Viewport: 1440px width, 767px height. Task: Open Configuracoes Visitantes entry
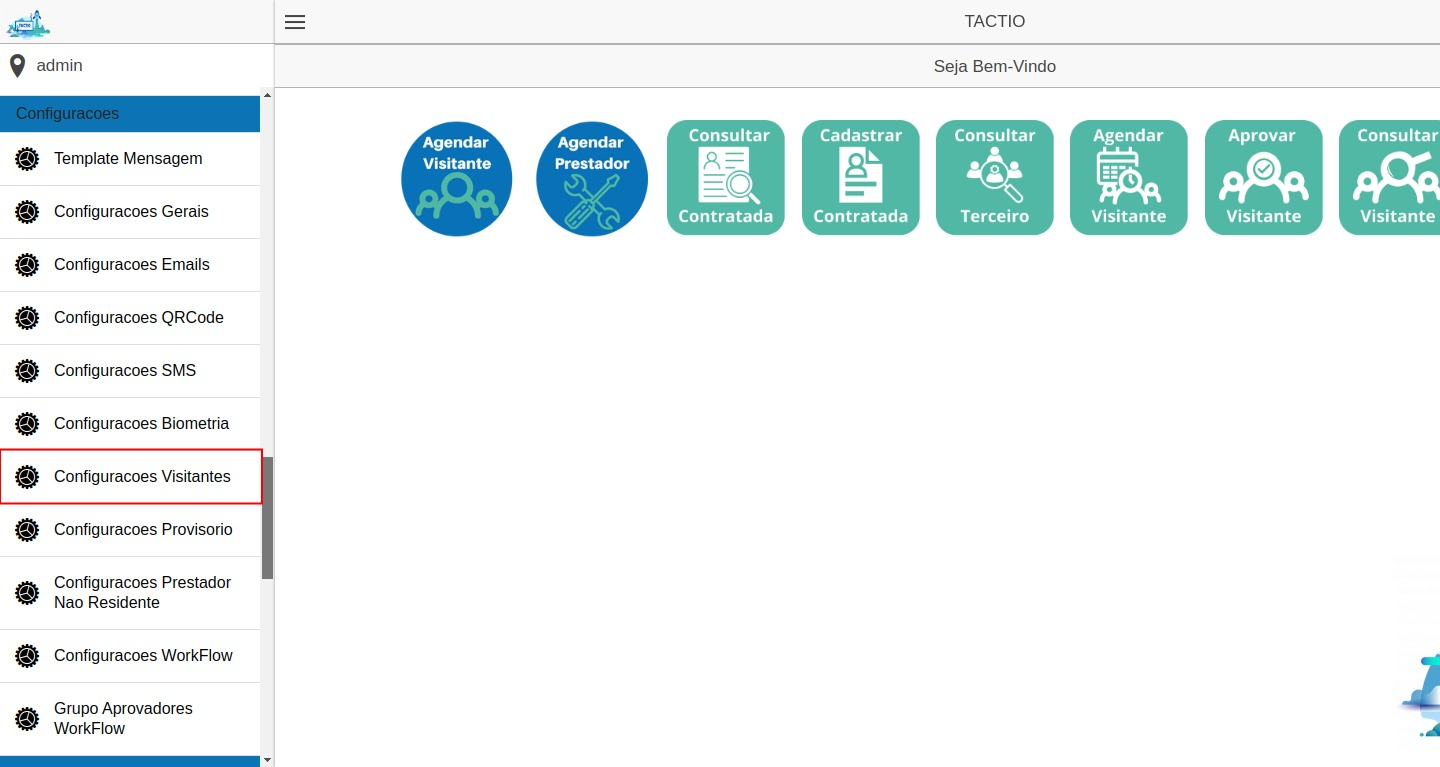pyautogui.click(x=141, y=477)
